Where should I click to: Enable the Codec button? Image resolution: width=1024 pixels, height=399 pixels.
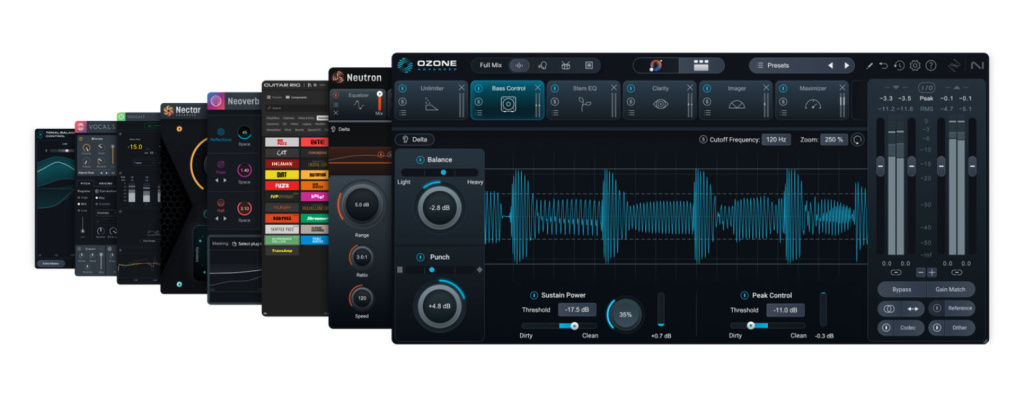coord(901,328)
